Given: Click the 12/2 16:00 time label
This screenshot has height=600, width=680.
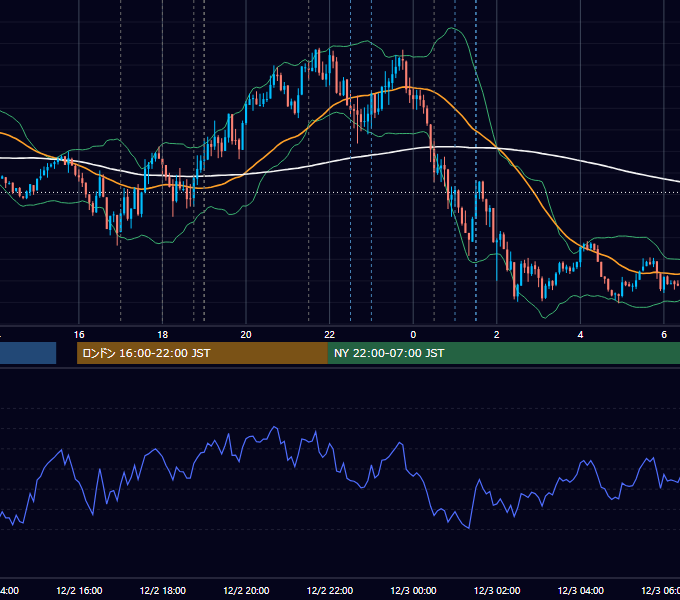Looking at the screenshot, I should coord(79,590).
